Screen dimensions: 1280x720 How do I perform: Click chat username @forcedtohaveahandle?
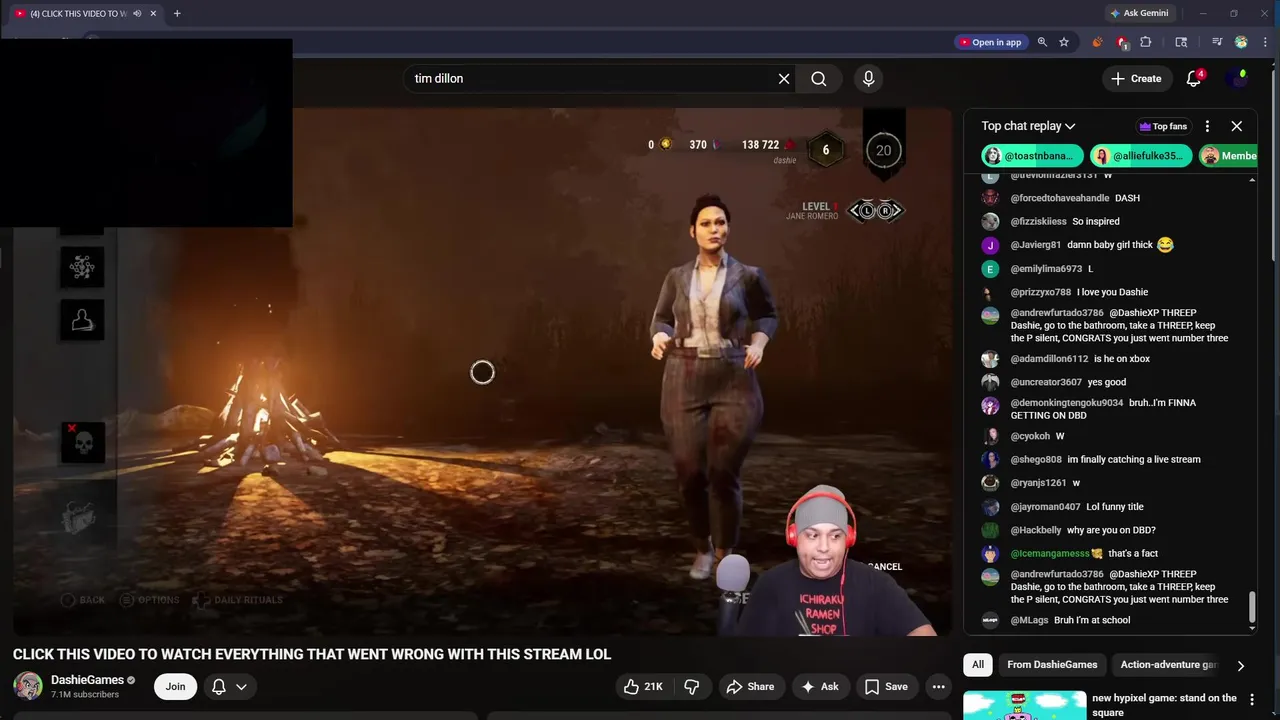pyautogui.click(x=1060, y=198)
